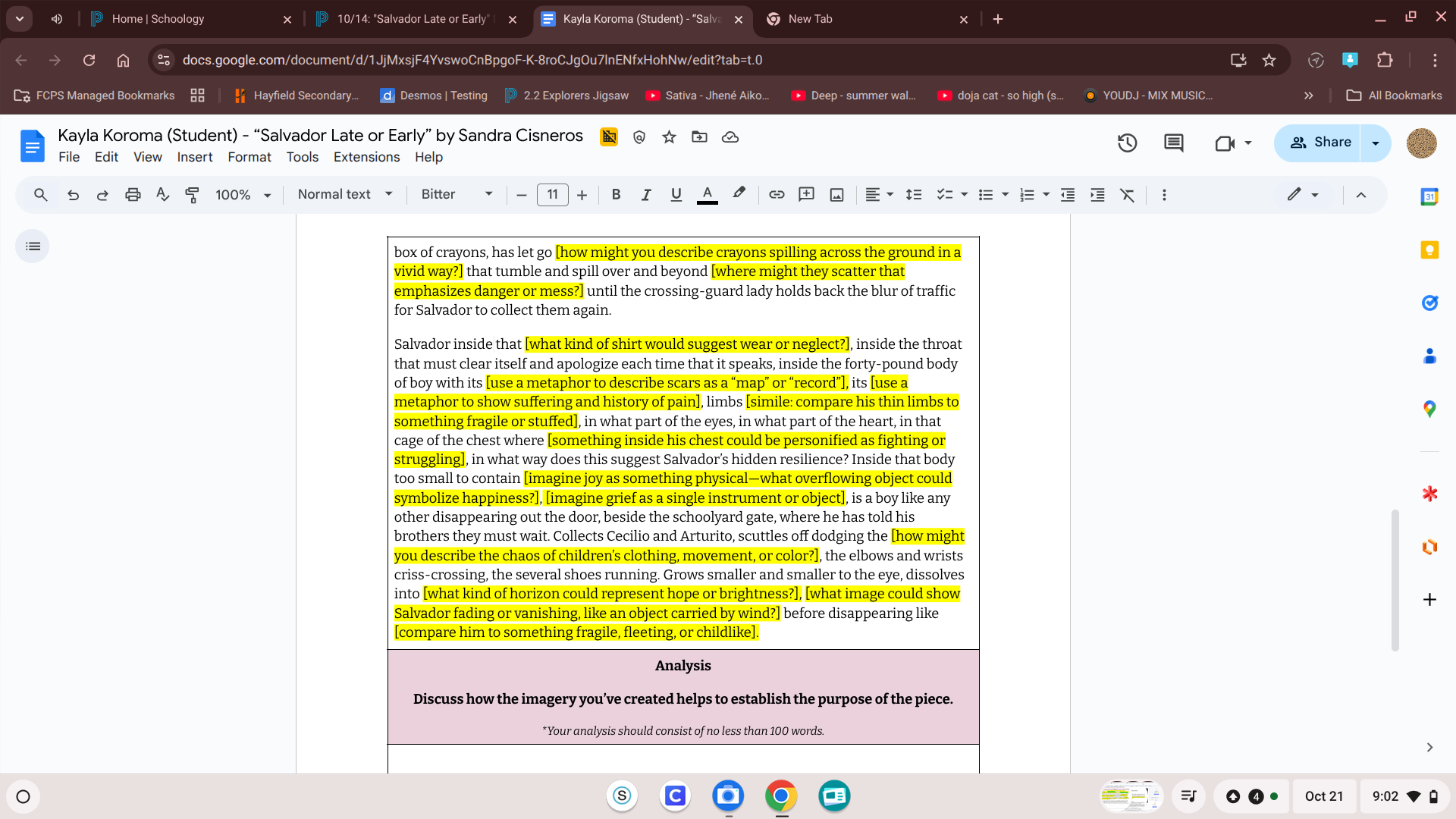Insert a link
Screen dimensions: 1456x819
(x=777, y=195)
